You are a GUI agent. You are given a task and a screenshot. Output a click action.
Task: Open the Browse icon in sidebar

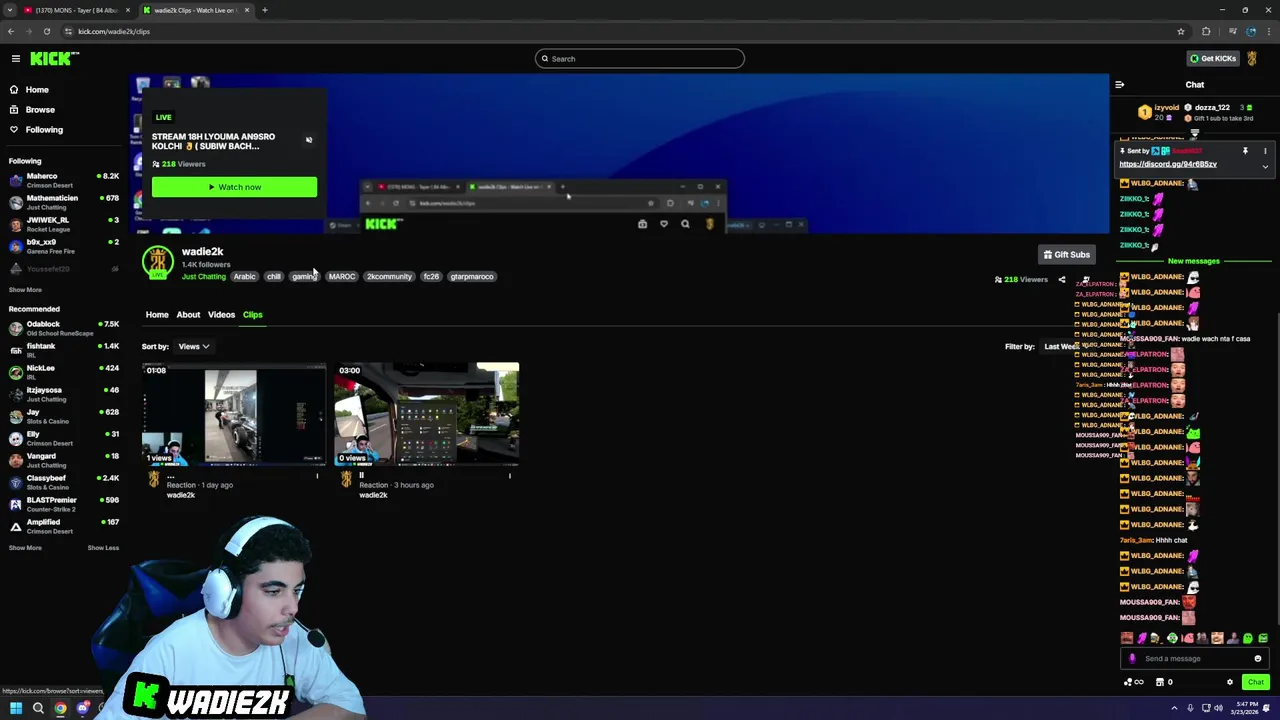(14, 110)
